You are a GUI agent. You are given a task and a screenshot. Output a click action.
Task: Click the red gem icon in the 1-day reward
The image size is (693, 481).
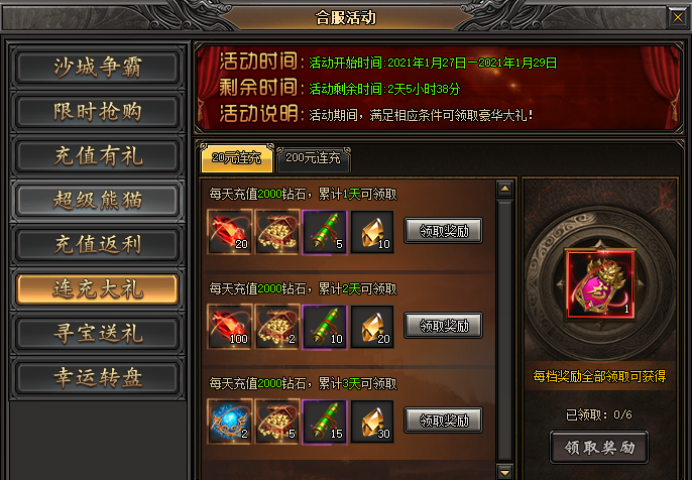(229, 232)
